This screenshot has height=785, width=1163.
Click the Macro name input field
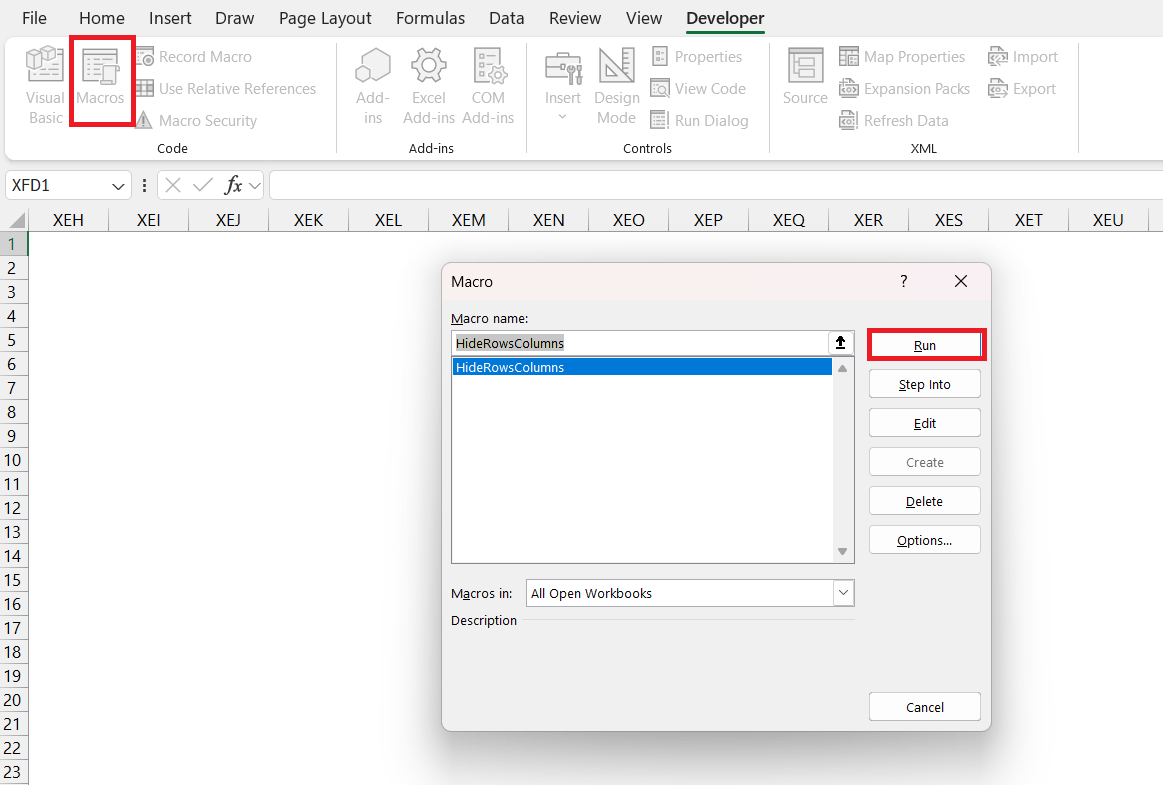click(x=640, y=343)
